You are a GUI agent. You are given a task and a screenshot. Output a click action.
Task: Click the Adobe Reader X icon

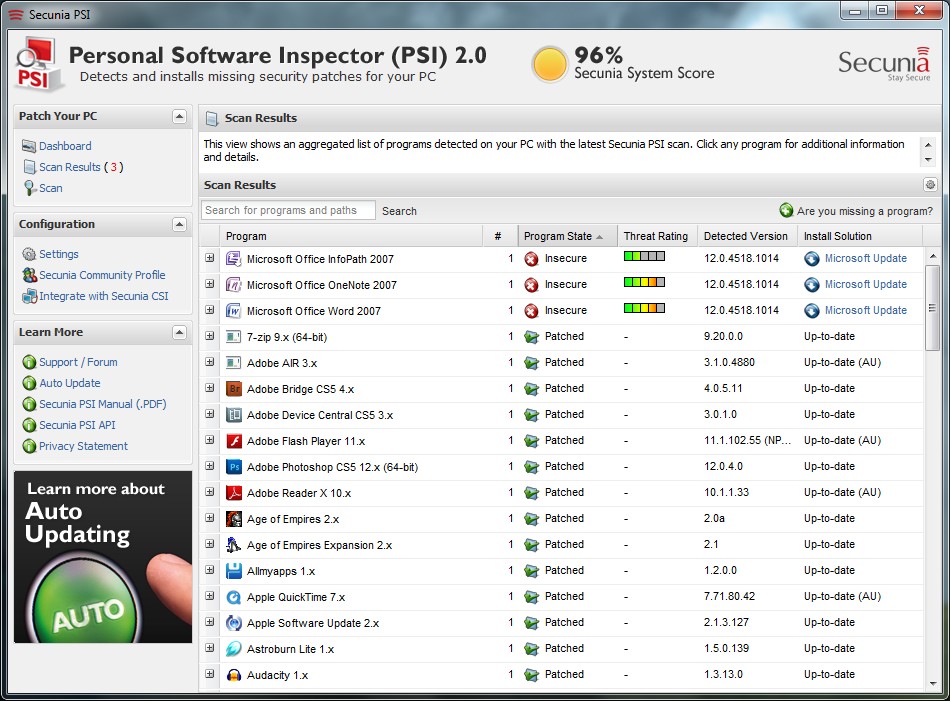click(x=233, y=493)
